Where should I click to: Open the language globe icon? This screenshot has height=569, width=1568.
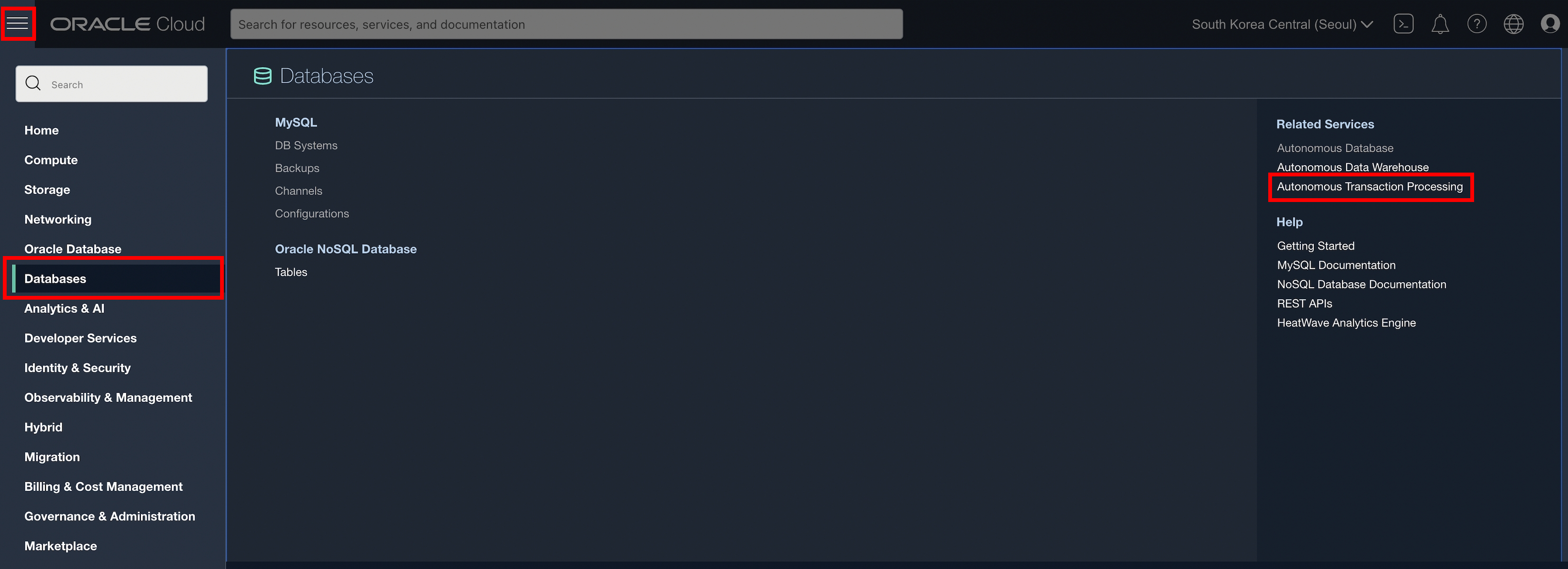point(1513,24)
